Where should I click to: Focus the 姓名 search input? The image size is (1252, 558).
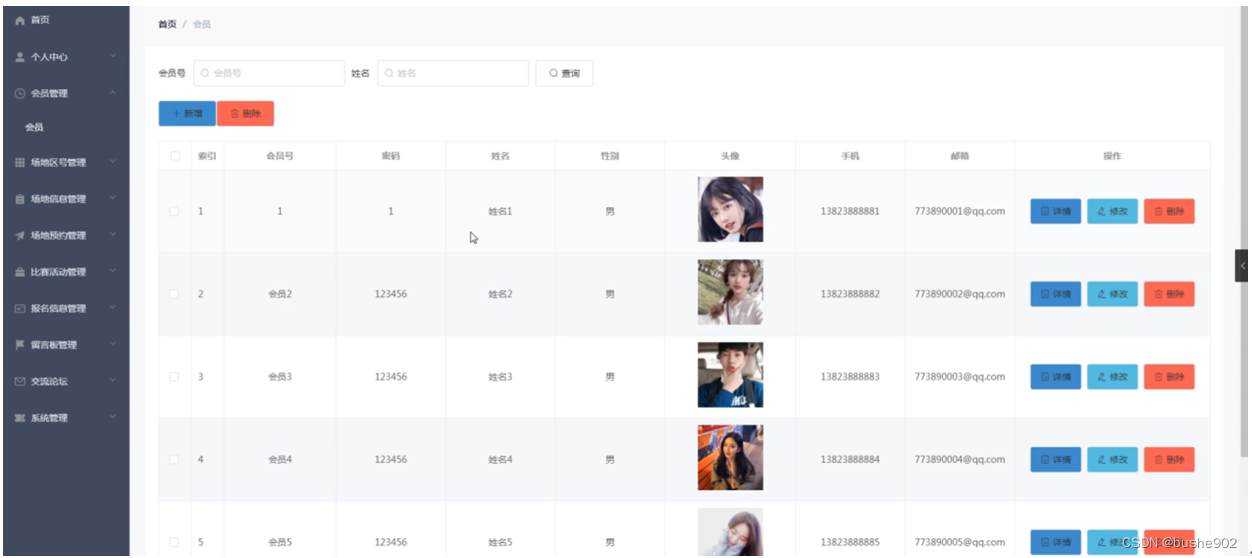point(453,73)
